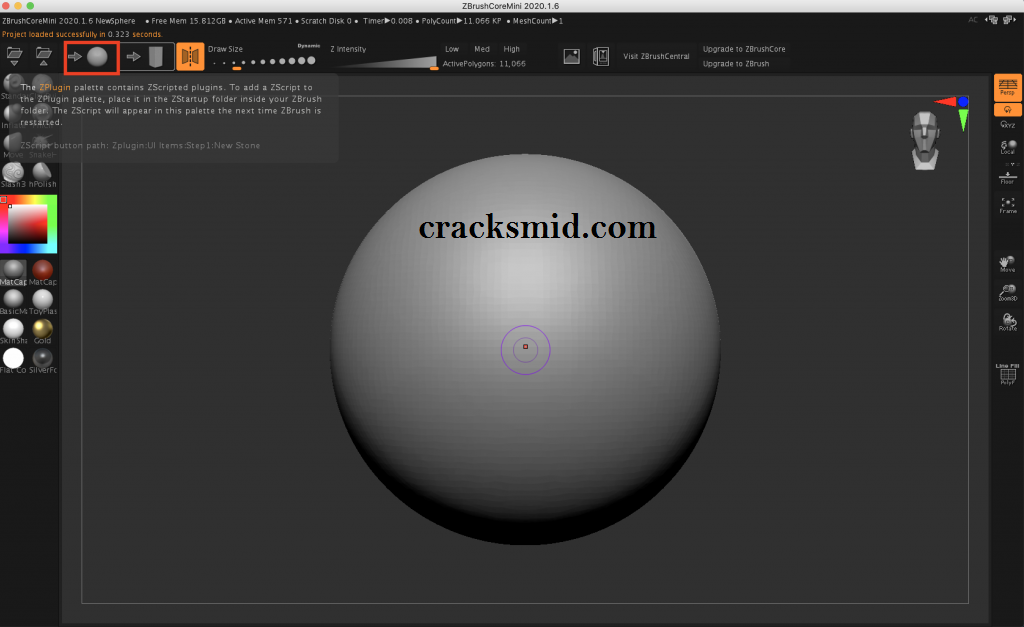Apply the Gold material
The image size is (1024, 627).
(x=42, y=331)
